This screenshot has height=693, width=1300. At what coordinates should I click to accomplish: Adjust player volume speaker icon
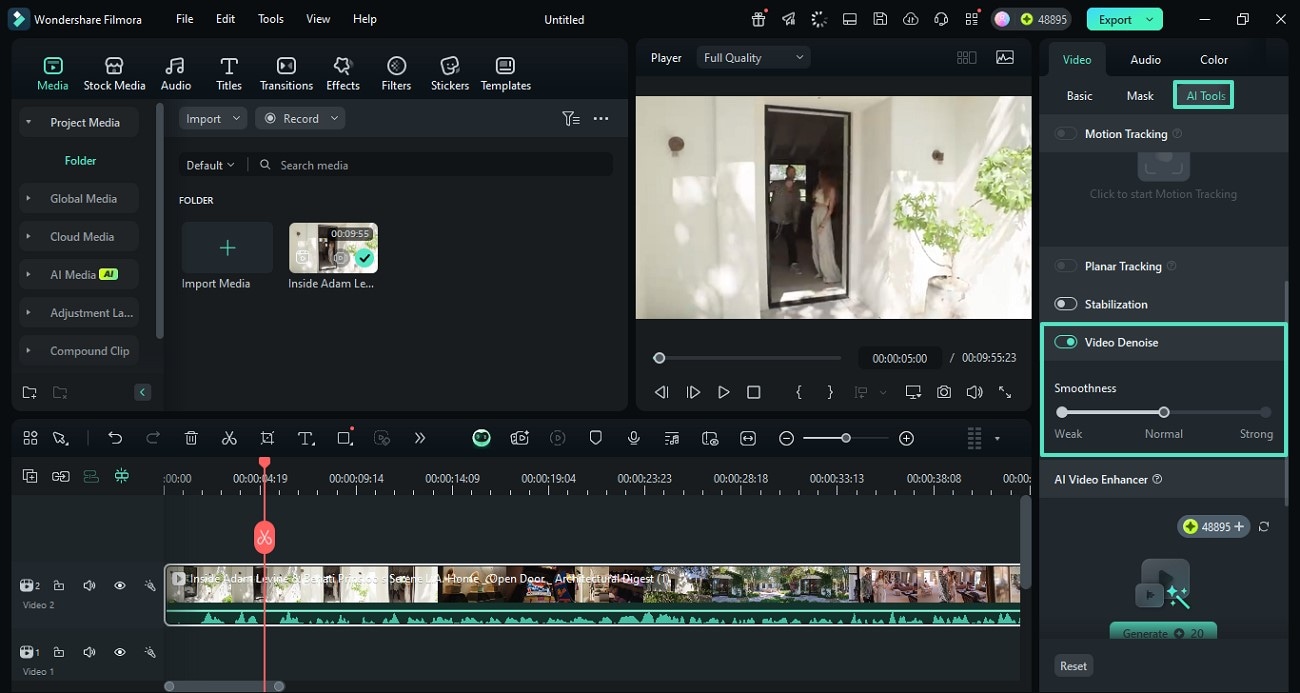[x=974, y=392]
